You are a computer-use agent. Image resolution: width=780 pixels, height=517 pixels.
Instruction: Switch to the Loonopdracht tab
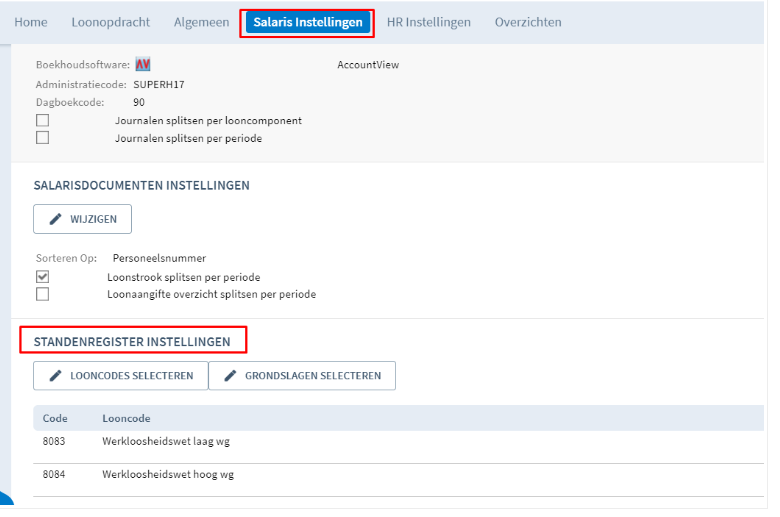[110, 22]
